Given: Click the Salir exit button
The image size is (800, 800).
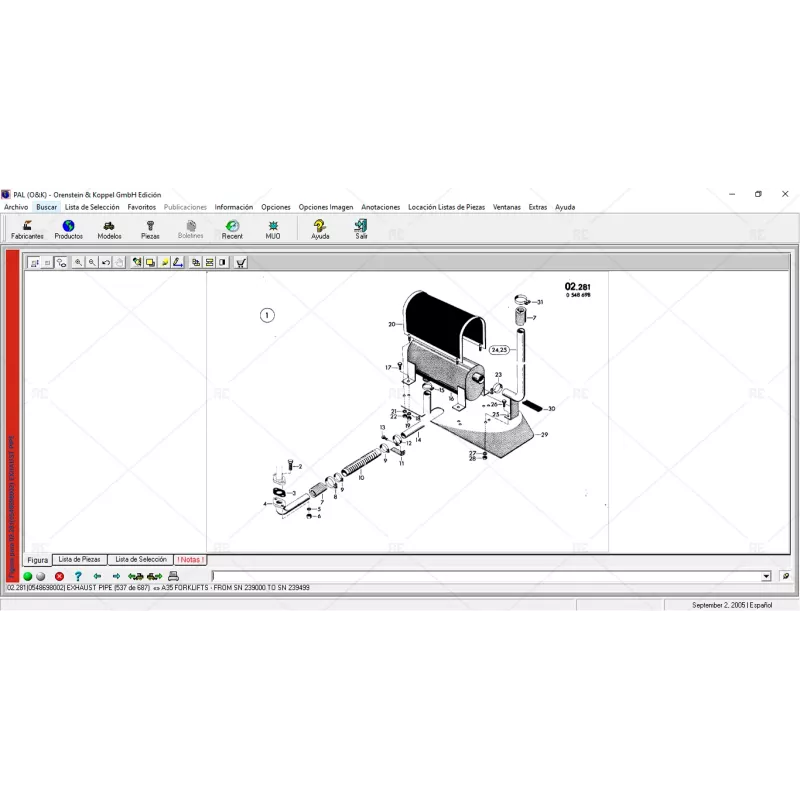Looking at the screenshot, I should coord(361,229).
